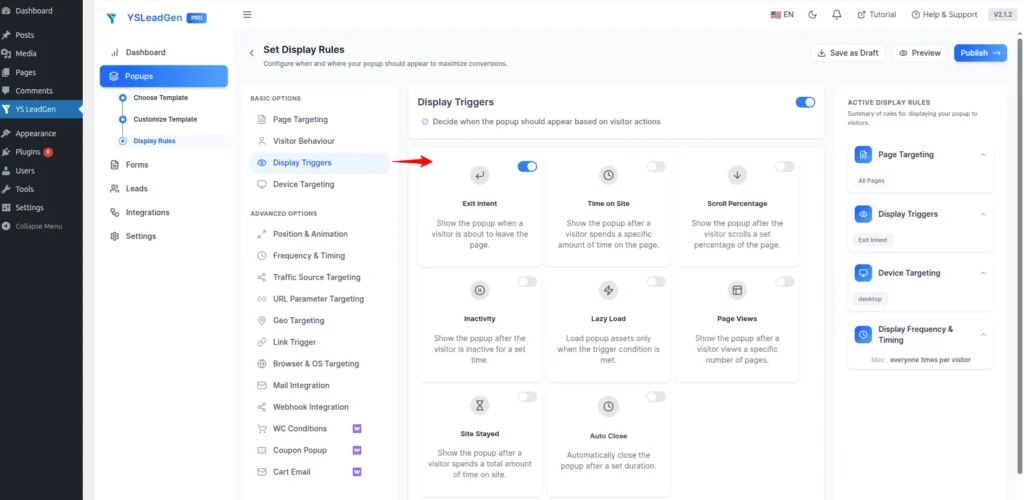
Task: Go to Choose Template step
Action: coord(161,98)
